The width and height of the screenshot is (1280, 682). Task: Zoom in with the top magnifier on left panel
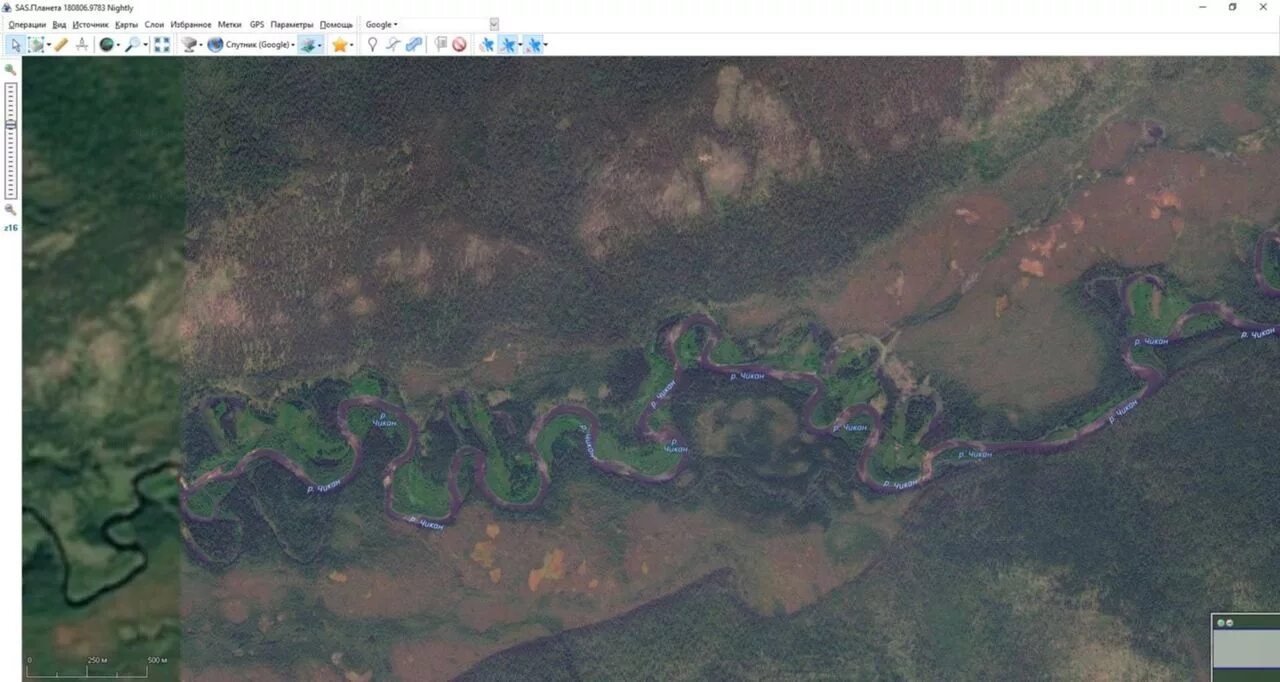coord(10,69)
